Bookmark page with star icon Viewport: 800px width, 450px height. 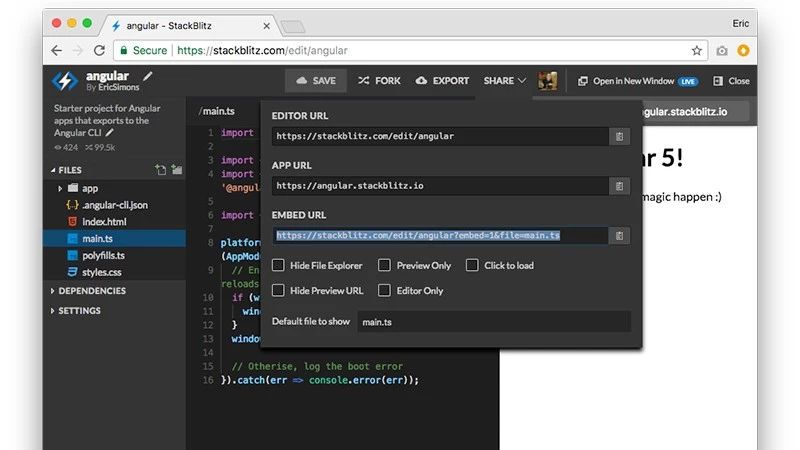[697, 51]
